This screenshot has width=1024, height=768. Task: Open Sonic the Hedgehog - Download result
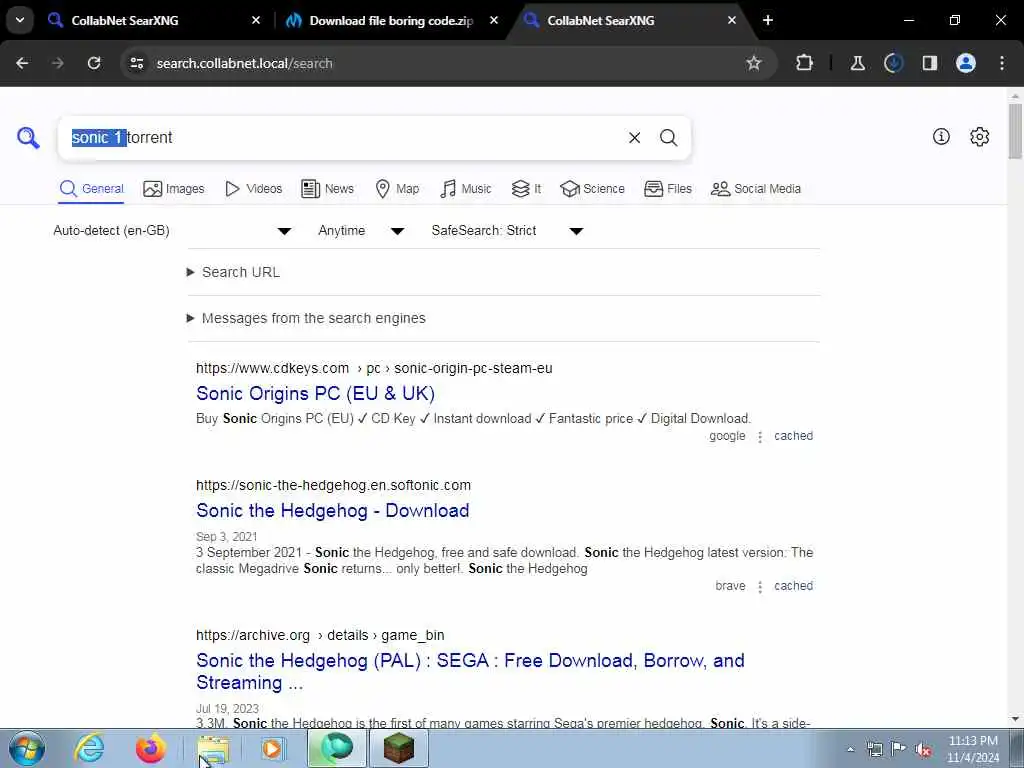(x=332, y=511)
